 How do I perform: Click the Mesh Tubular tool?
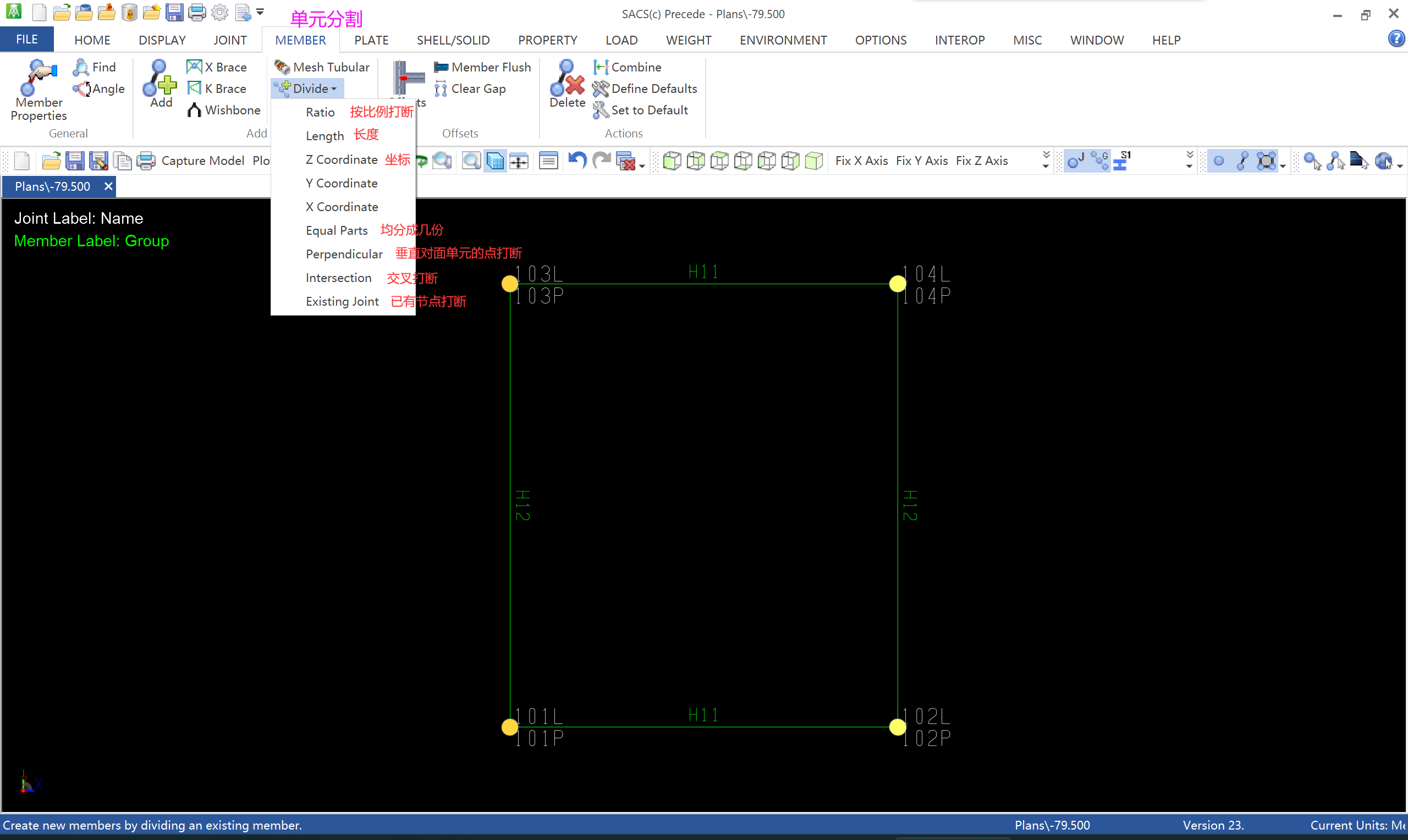coord(323,68)
